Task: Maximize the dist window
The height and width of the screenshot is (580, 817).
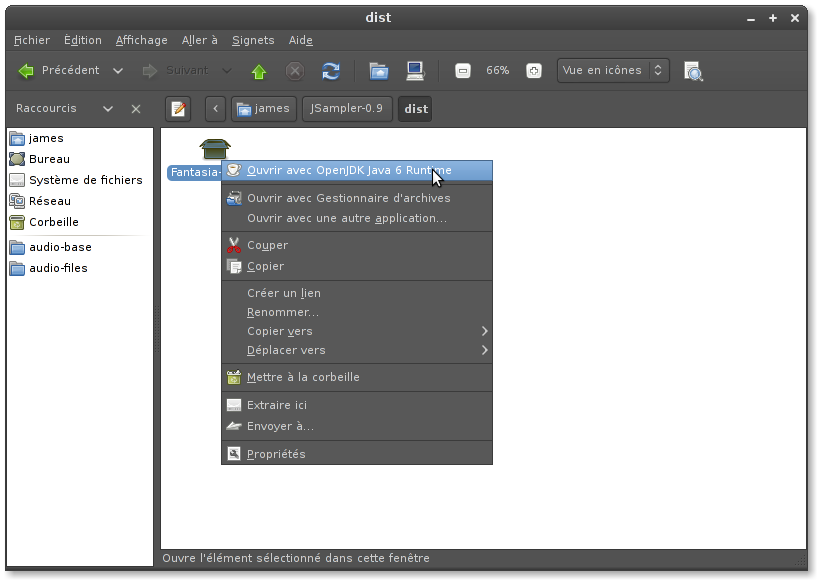Action: click(773, 18)
